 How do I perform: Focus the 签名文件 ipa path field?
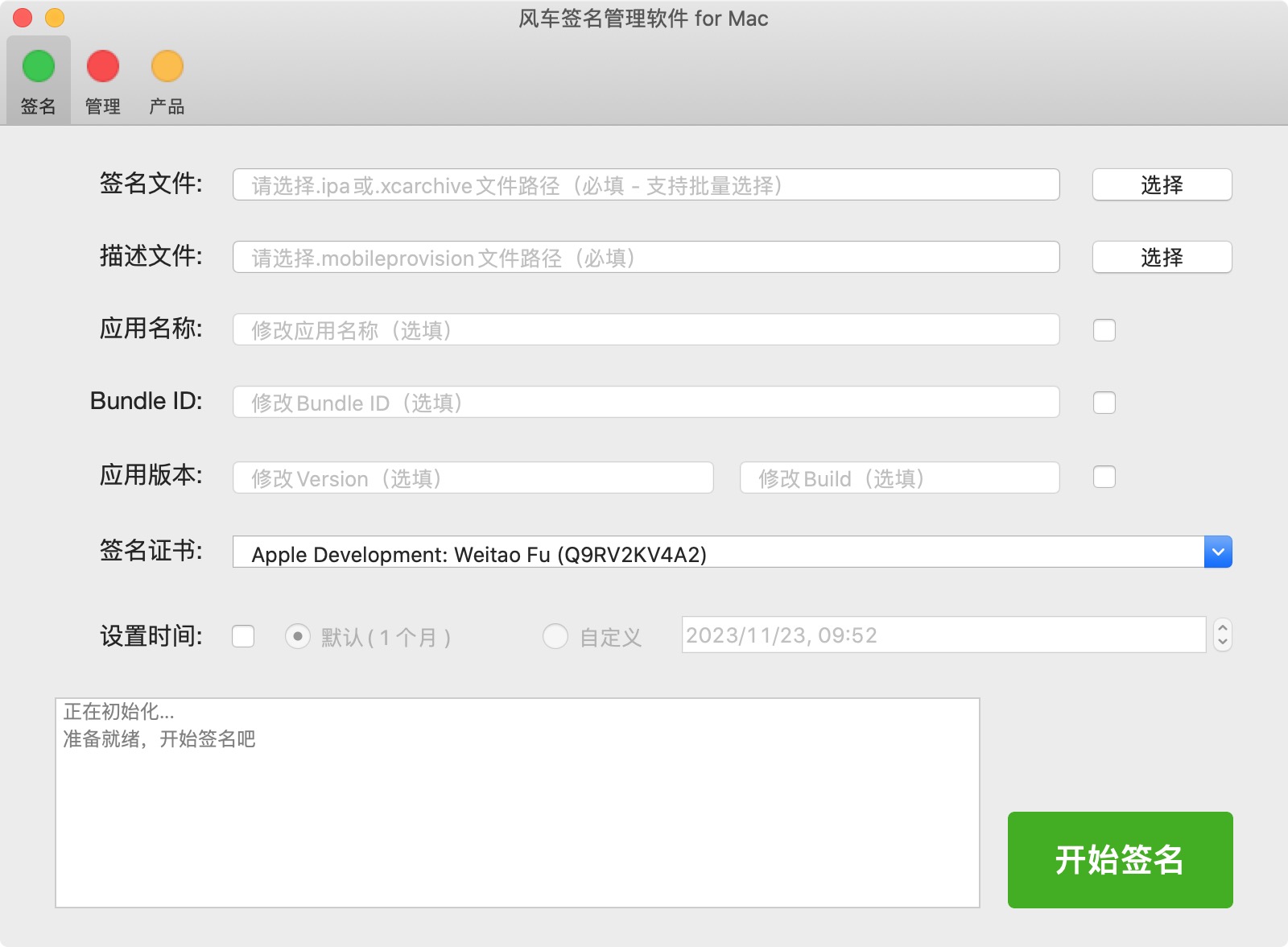pos(646,185)
